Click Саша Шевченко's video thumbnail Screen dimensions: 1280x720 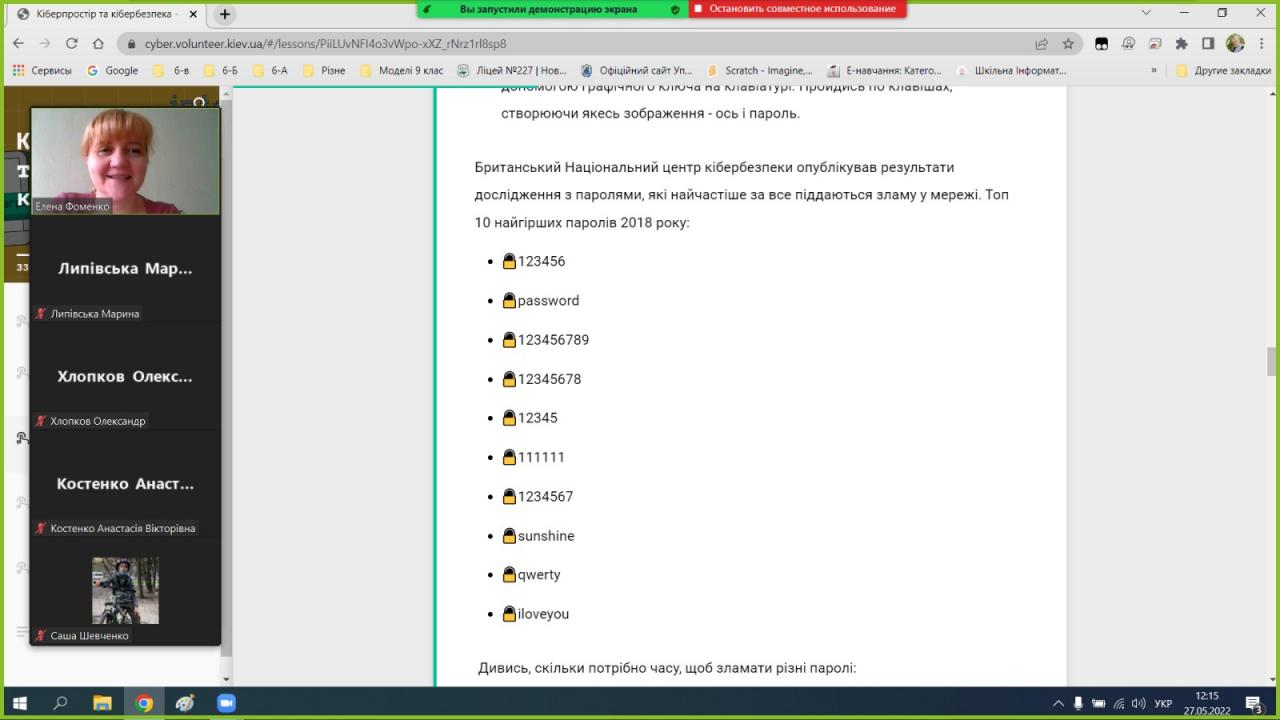[125, 590]
